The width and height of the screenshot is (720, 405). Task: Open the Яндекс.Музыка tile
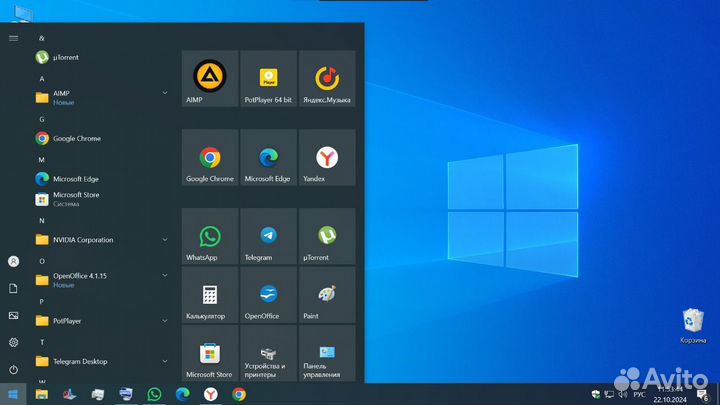(x=327, y=79)
